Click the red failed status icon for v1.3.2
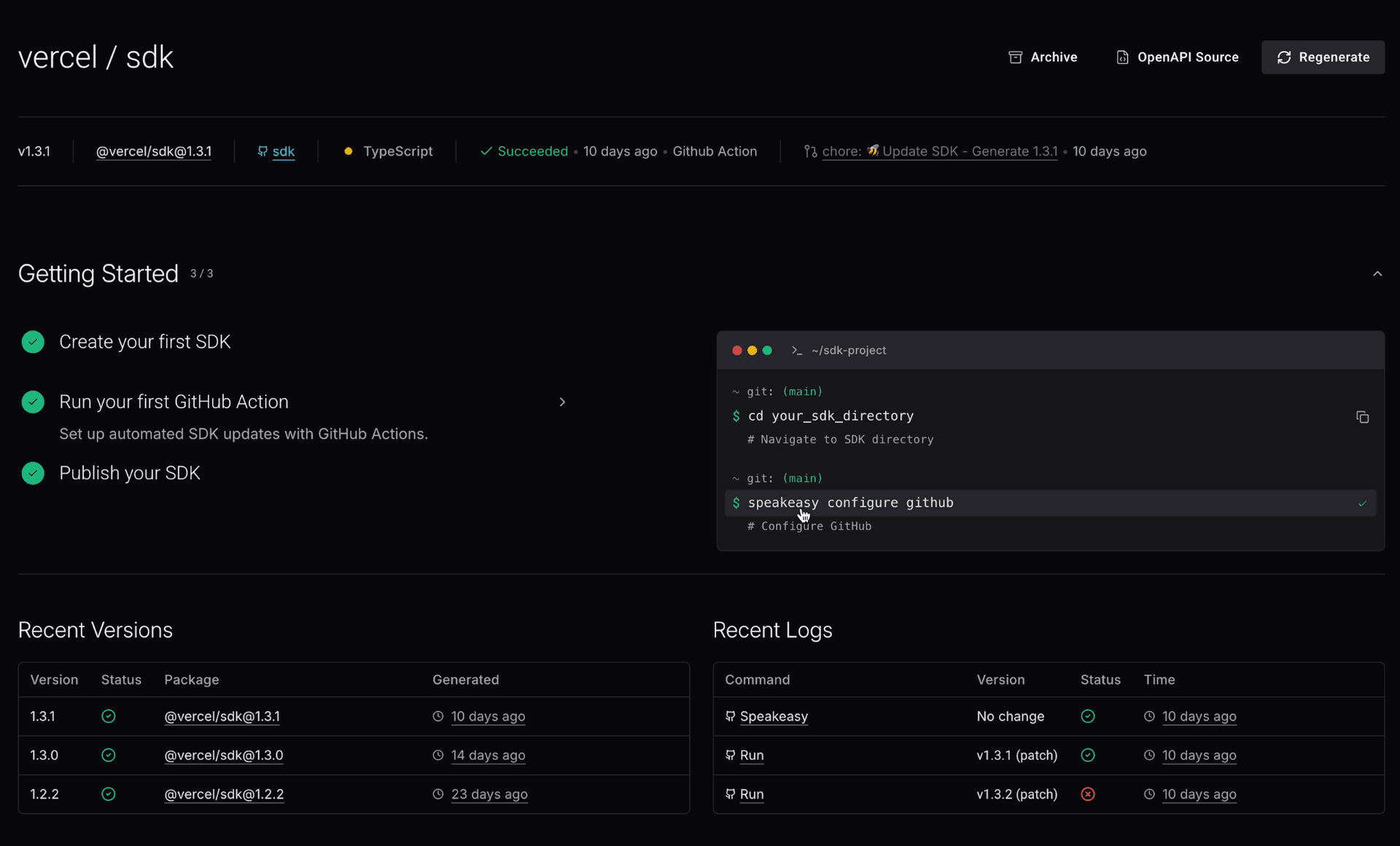Image resolution: width=1400 pixels, height=846 pixels. [1087, 794]
